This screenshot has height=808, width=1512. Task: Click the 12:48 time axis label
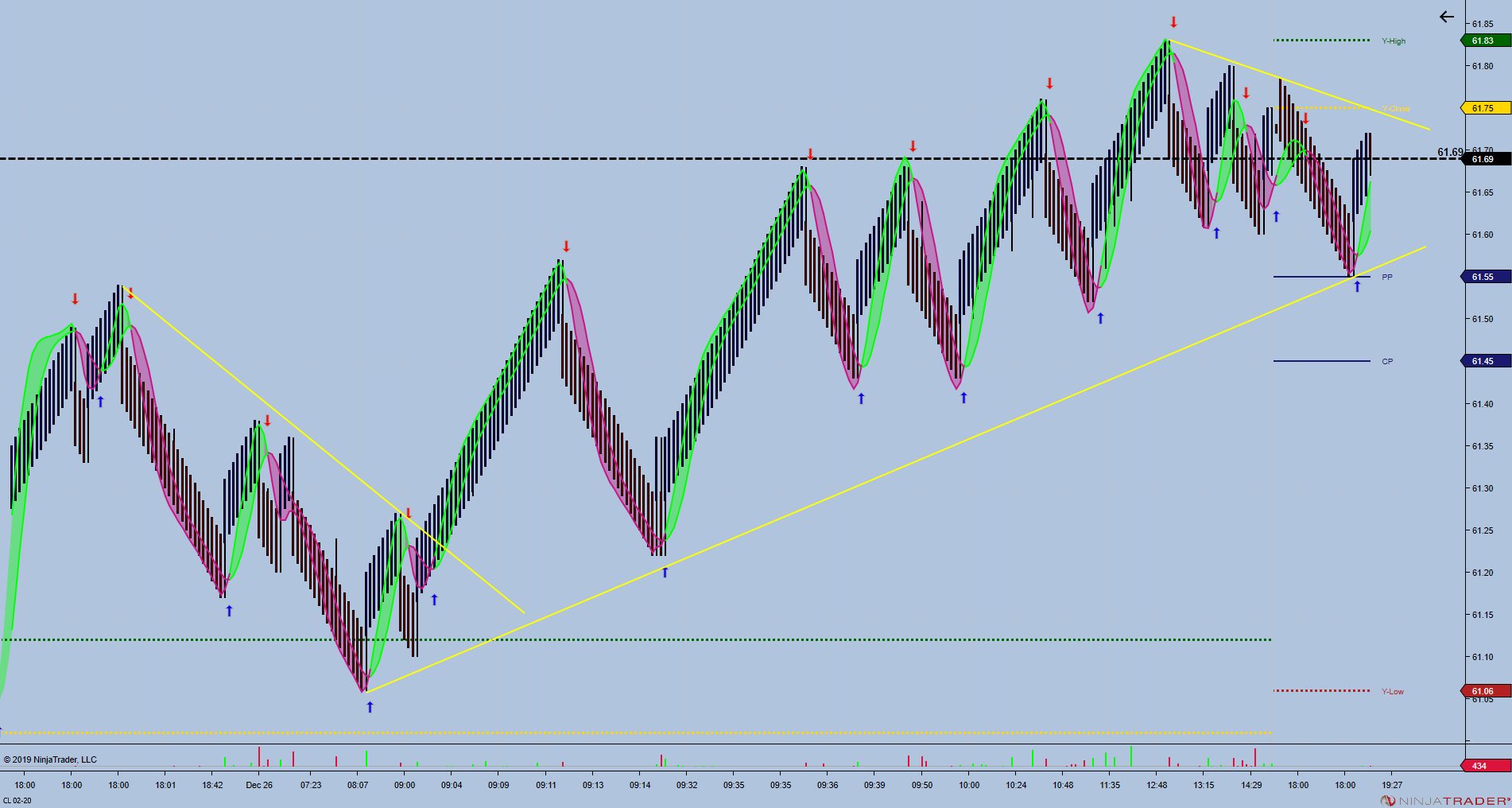[1157, 785]
